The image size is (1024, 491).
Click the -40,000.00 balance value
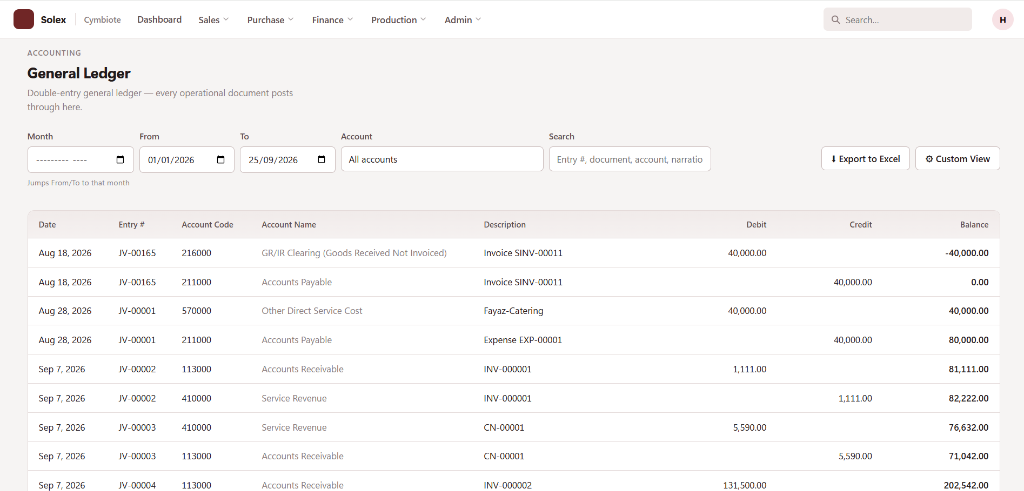click(x=967, y=253)
